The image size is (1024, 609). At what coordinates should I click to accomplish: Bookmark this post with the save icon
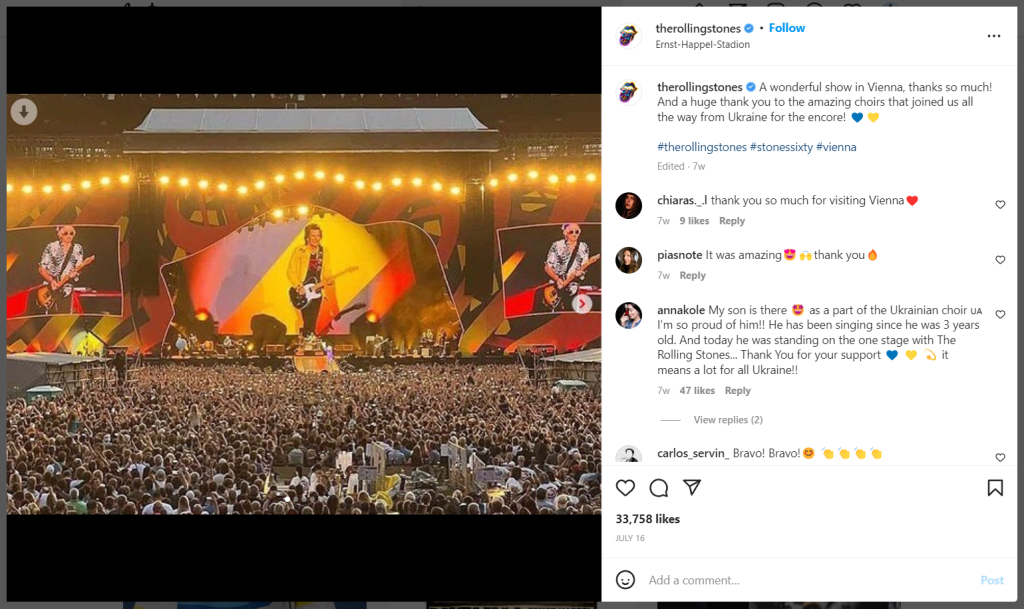995,488
